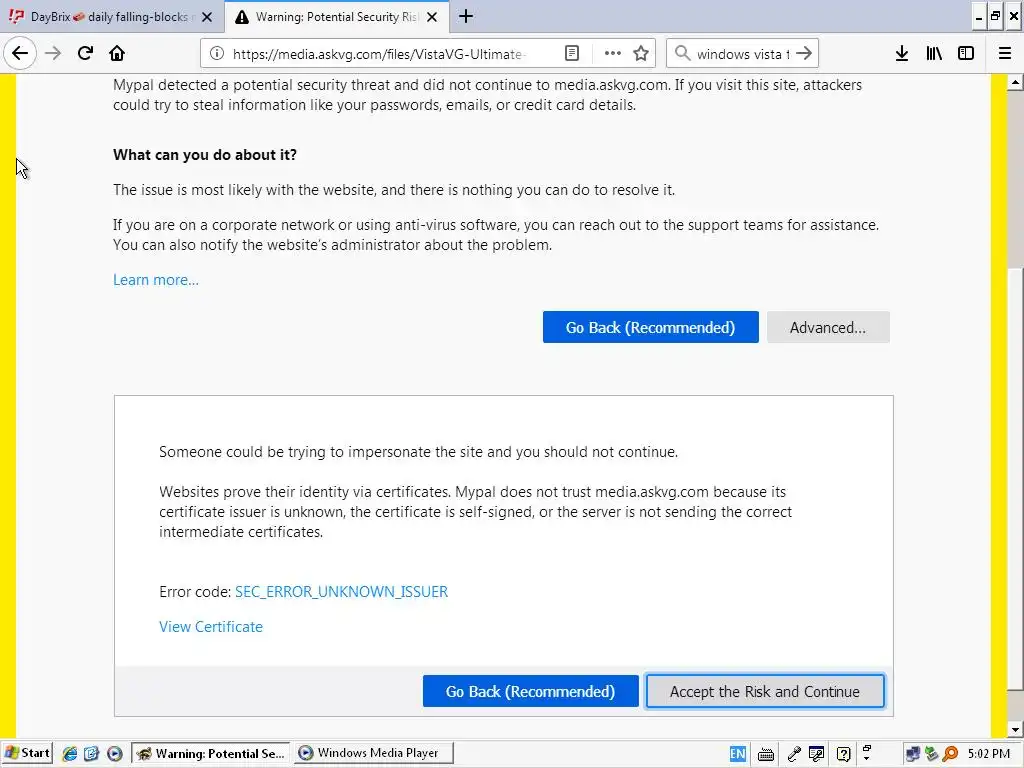Open the browser home page
Screen dimensions: 1024x768
(x=117, y=54)
